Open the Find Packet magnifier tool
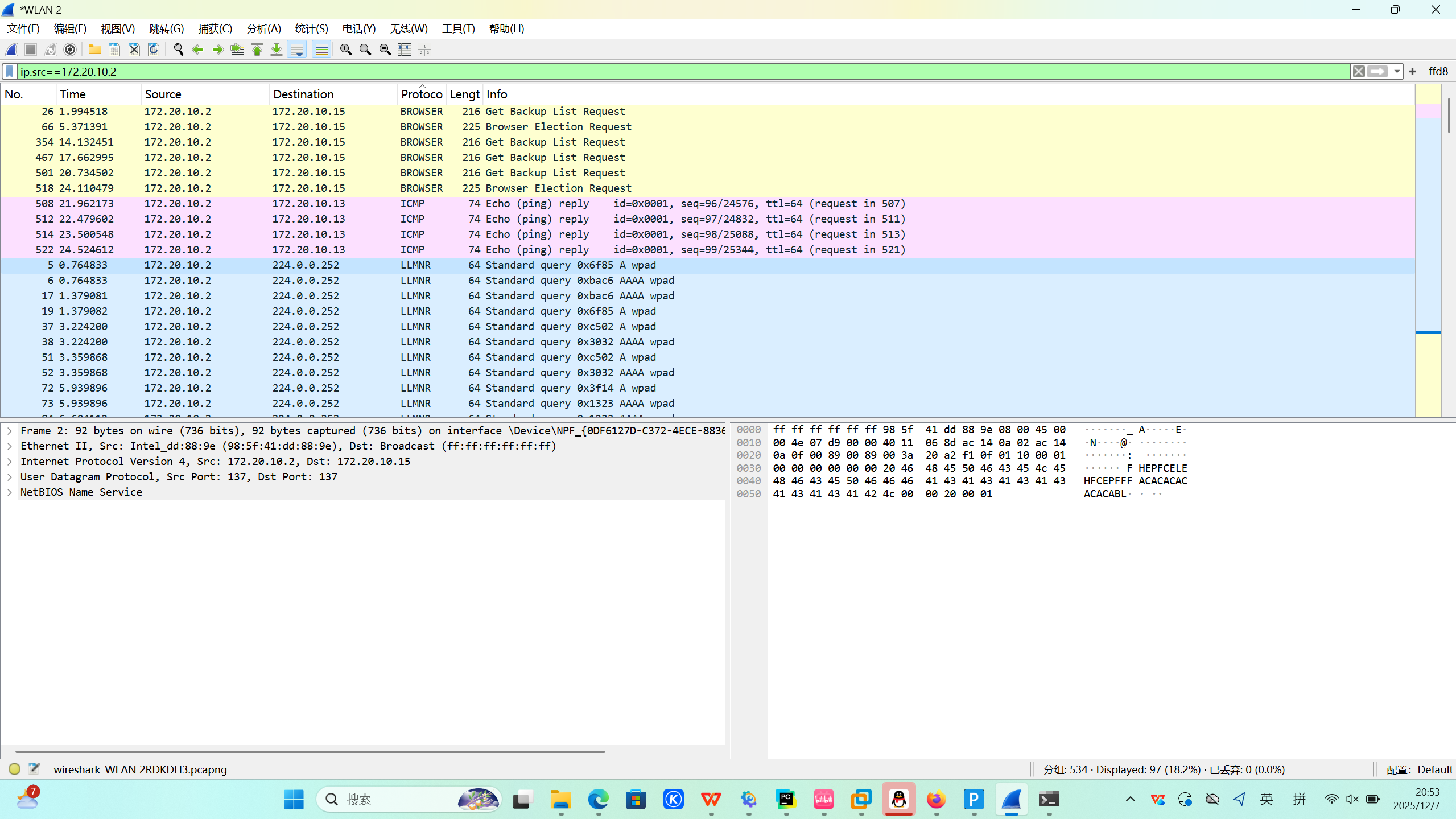The width and height of the screenshot is (1456, 819). pyautogui.click(x=178, y=50)
